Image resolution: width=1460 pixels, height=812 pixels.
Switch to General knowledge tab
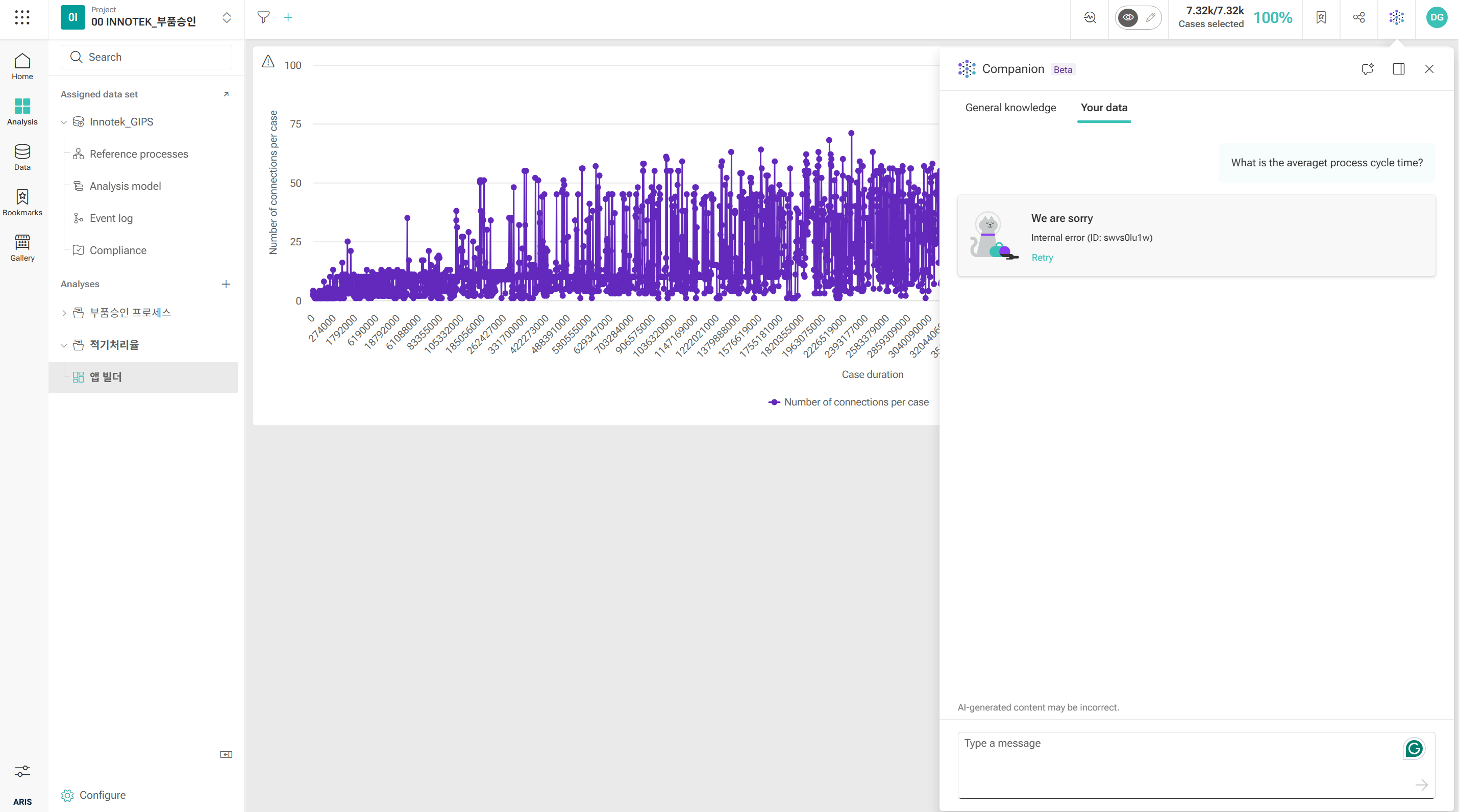(1010, 108)
